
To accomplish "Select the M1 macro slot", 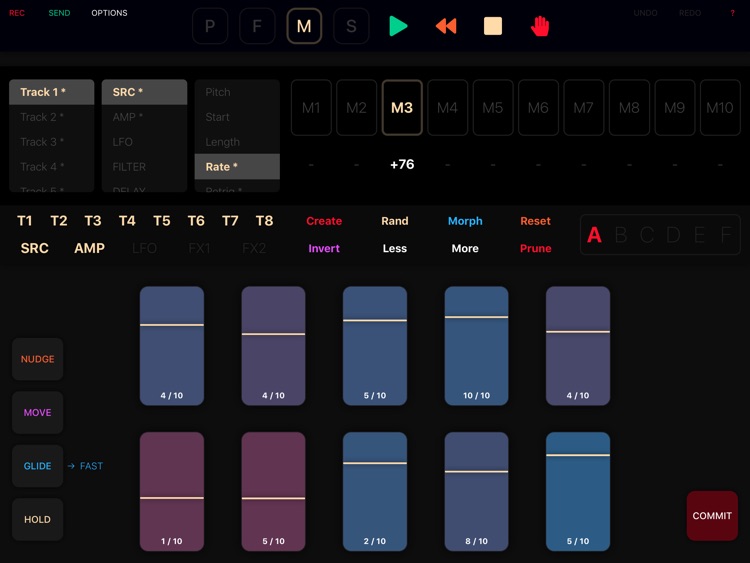I will click(x=311, y=108).
